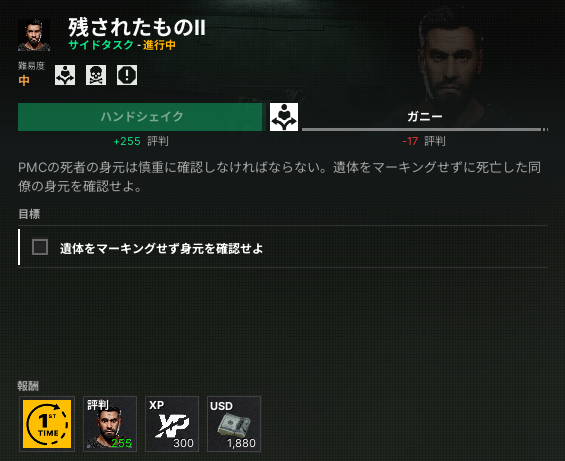Click the 残されたものII task title
This screenshot has width=565, height=461.
coord(137,28)
